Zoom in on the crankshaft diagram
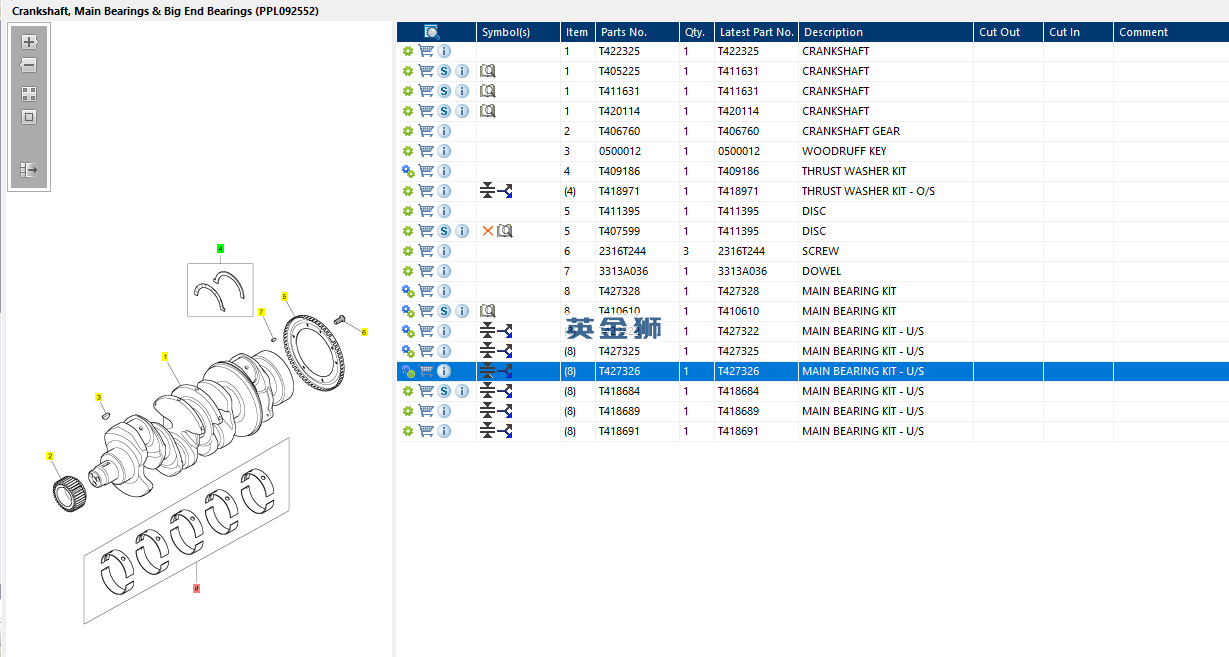1229x657 pixels. click(29, 42)
